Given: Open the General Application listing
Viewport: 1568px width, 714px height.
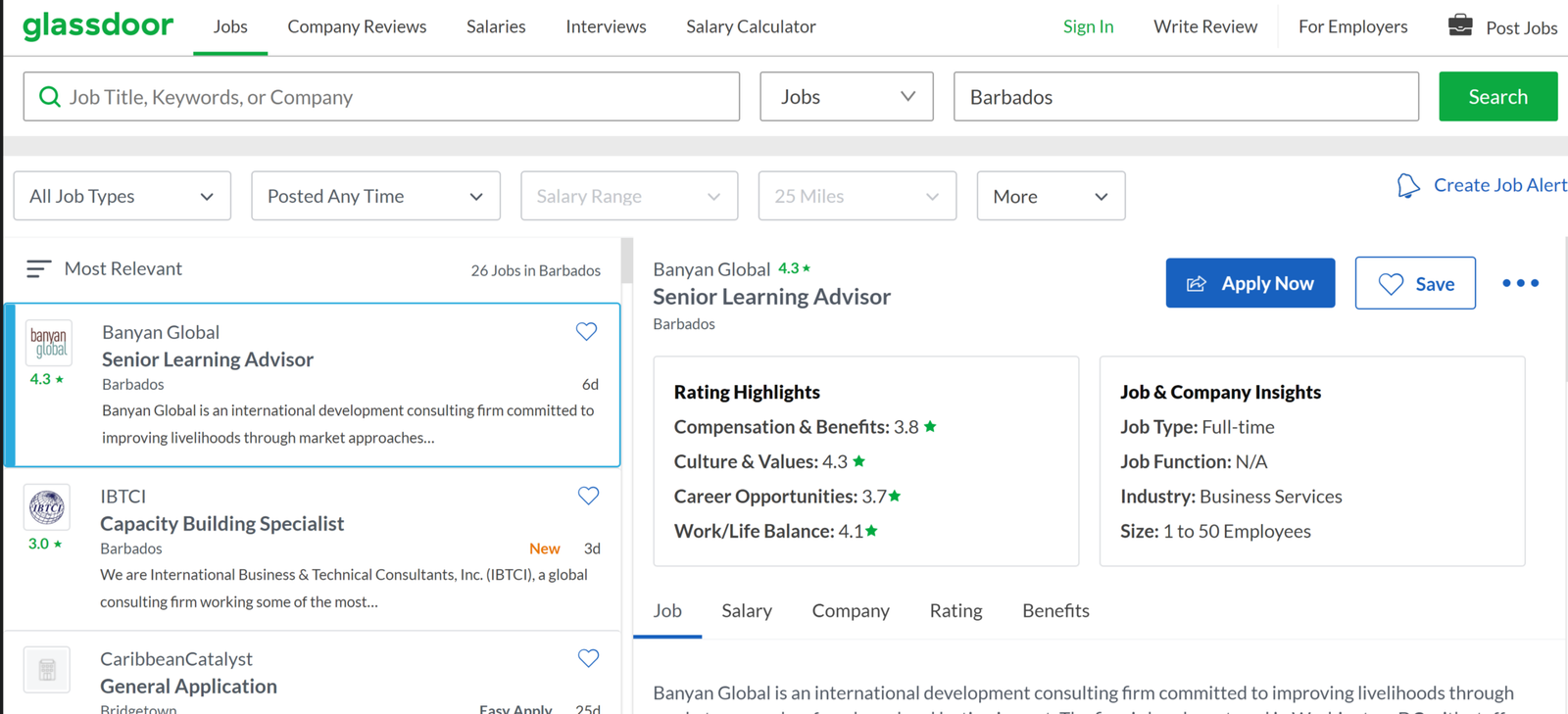Looking at the screenshot, I should [188, 686].
